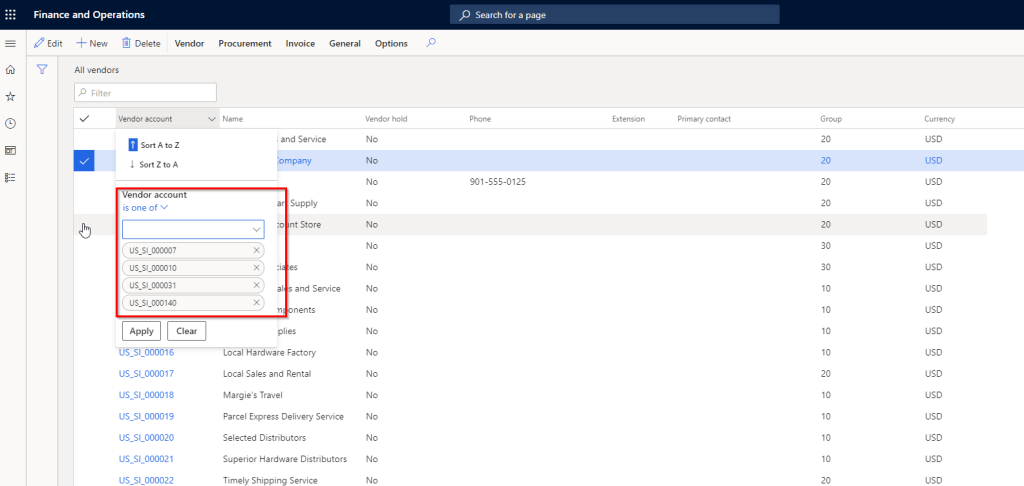The height and width of the screenshot is (486, 1024).
Task: Click the action pane search magnifier
Action: 431,43
